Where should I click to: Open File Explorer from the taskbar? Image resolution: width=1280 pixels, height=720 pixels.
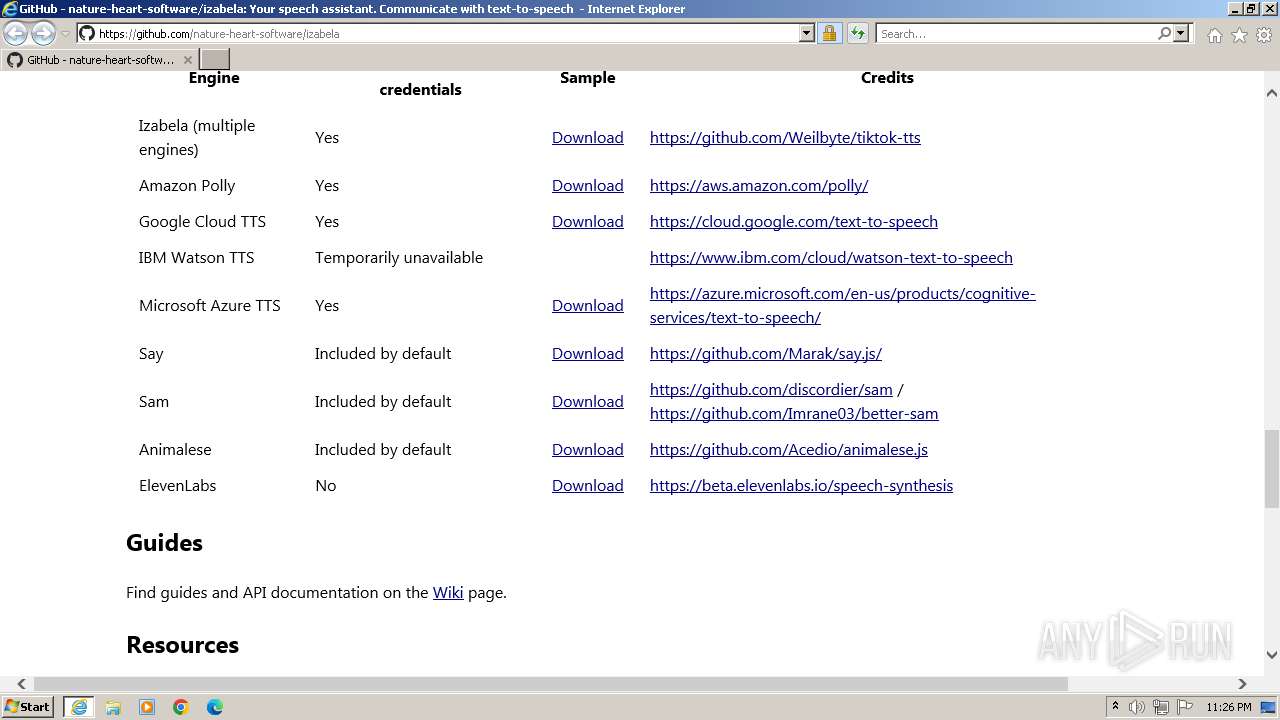113,707
